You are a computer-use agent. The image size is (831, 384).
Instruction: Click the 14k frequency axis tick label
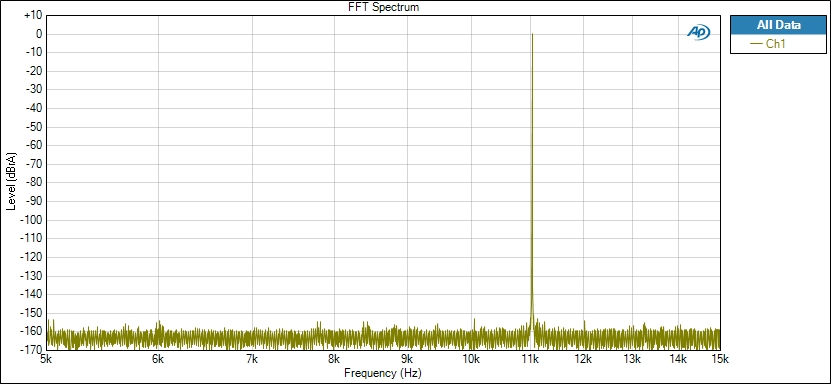click(678, 359)
